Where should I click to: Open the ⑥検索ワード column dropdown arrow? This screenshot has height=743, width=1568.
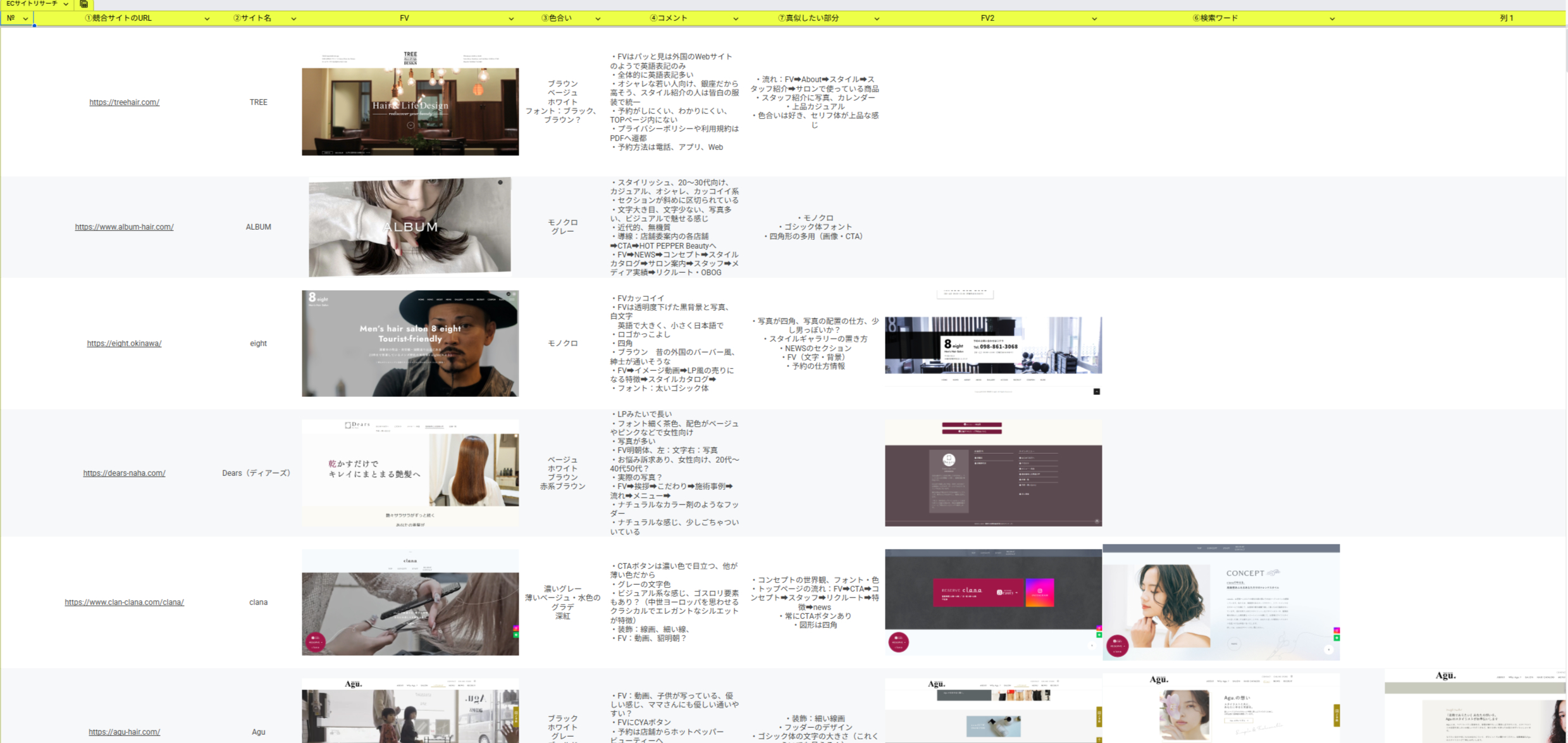click(x=1332, y=18)
